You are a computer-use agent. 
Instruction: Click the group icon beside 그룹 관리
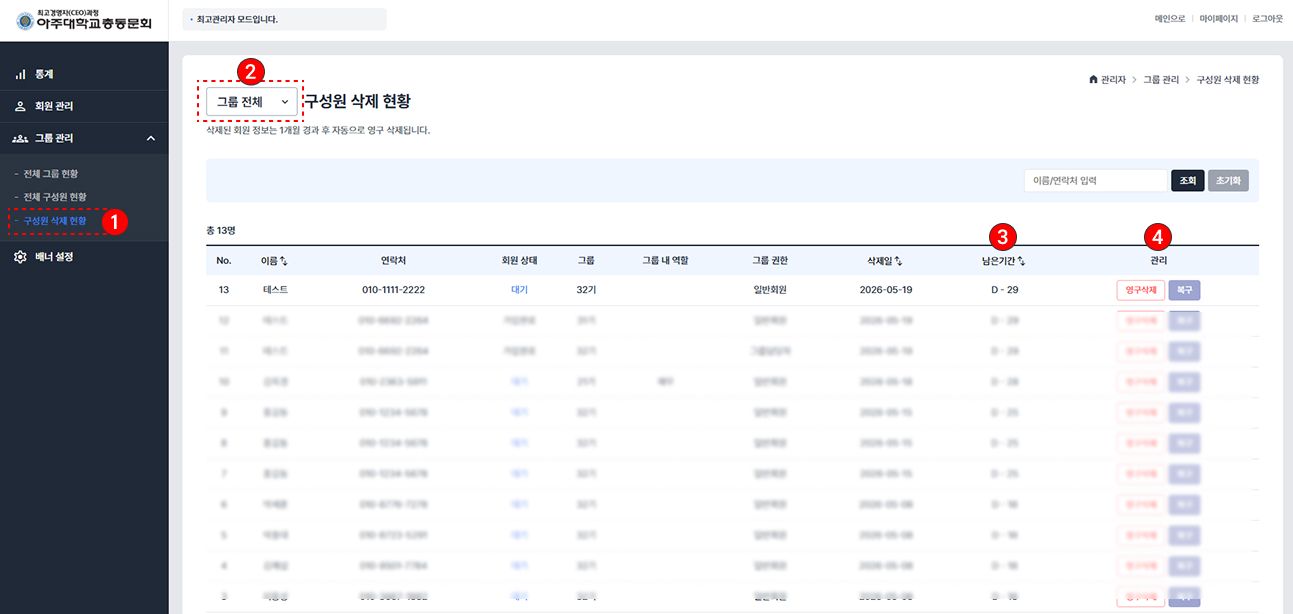(x=20, y=138)
